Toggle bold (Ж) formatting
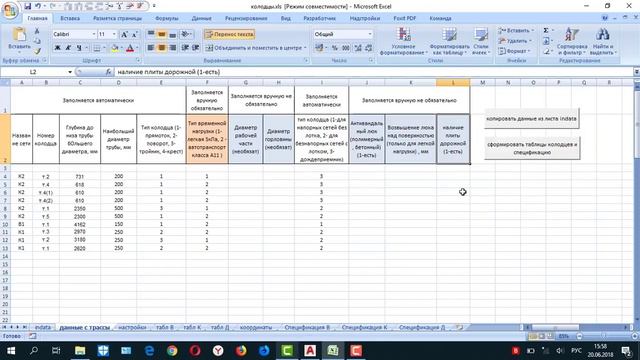Screen dimensions: 640x360 58,48
